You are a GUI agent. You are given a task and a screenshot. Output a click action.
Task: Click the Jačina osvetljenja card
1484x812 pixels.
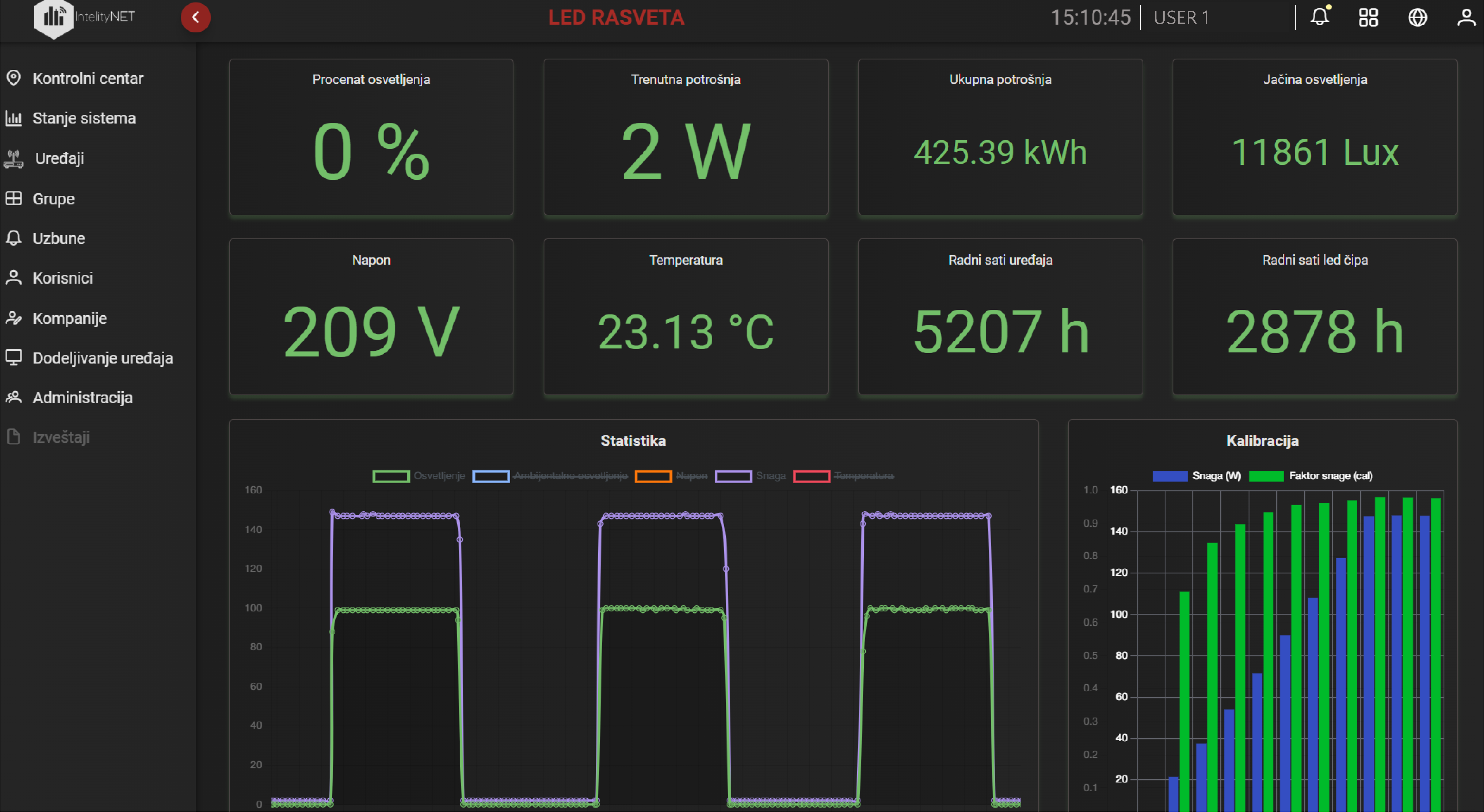point(1315,137)
